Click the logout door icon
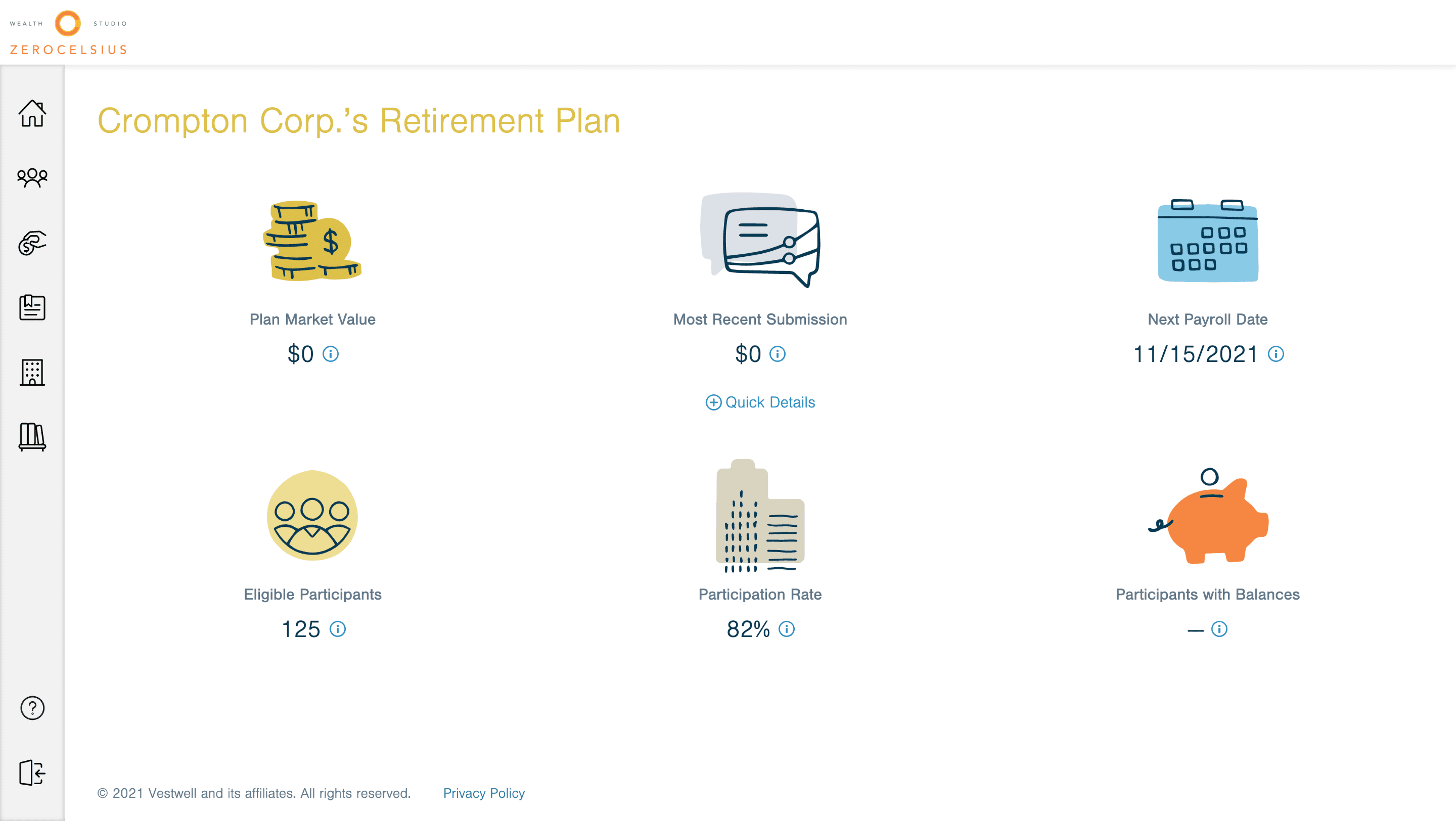The width and height of the screenshot is (1456, 821). (32, 772)
